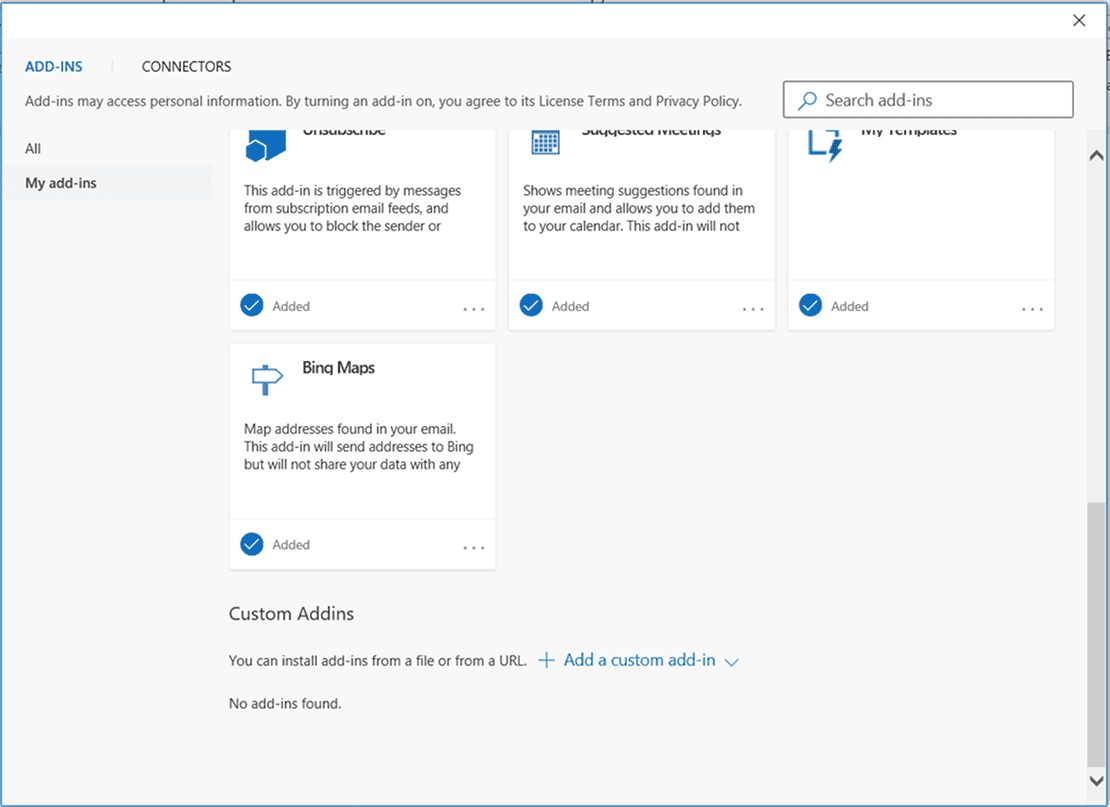Click the Suggested Meetings calendar icon
This screenshot has height=807, width=1110.
(x=544, y=143)
